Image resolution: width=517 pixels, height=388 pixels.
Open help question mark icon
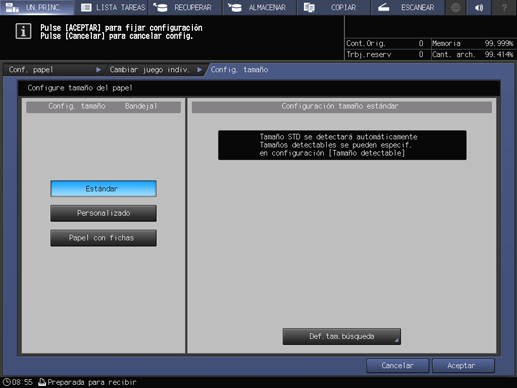tap(504, 7)
